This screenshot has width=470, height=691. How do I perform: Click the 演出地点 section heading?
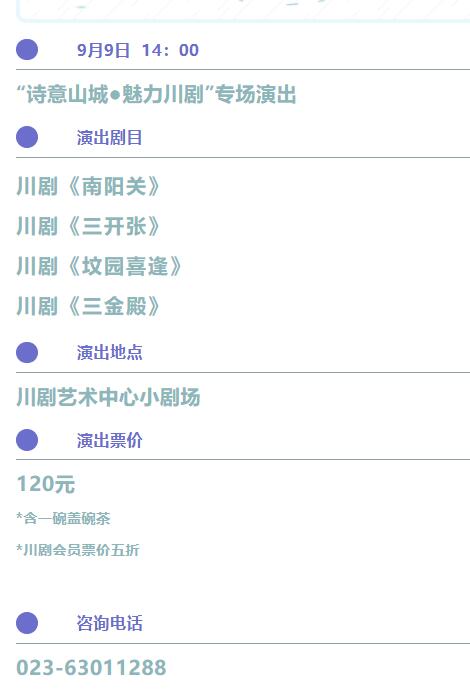click(x=109, y=353)
